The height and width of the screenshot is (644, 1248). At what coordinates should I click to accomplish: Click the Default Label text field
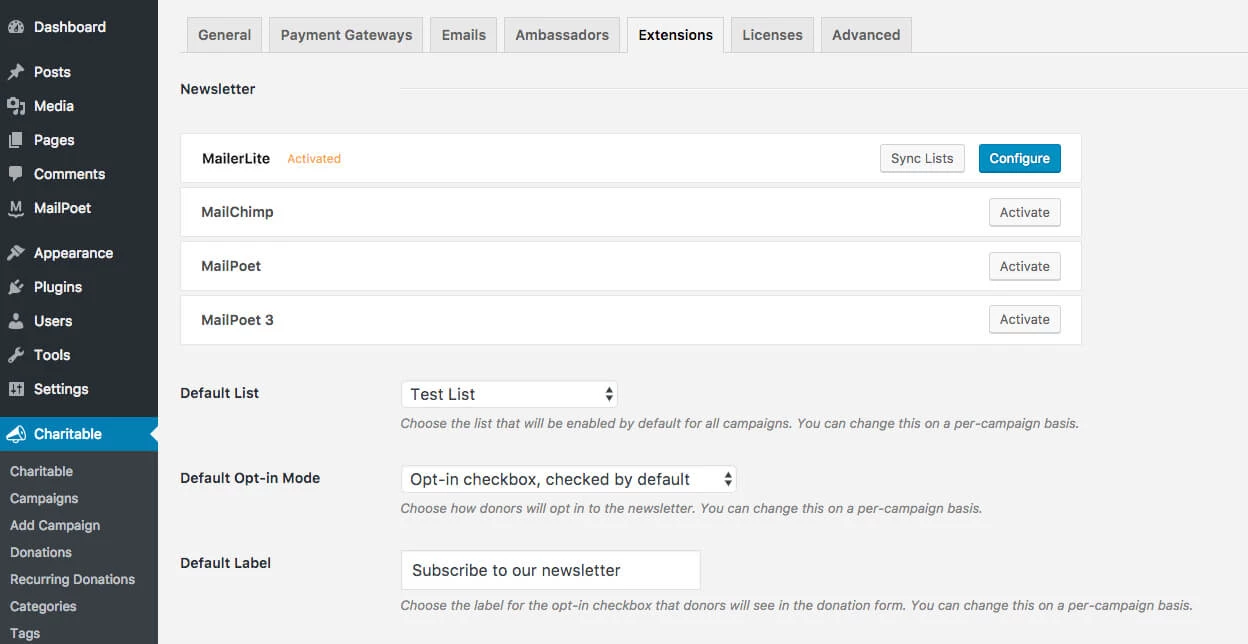point(550,570)
